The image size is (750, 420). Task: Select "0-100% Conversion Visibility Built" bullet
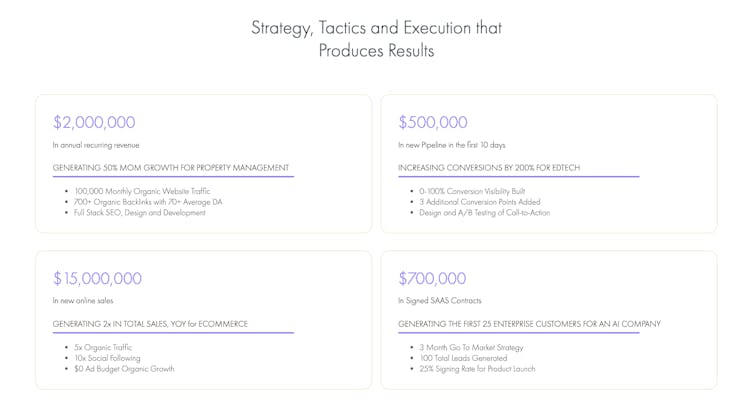click(x=472, y=191)
